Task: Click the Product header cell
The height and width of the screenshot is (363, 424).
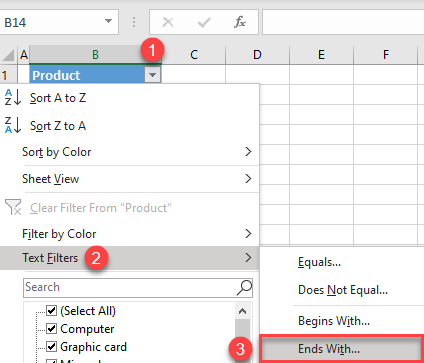Action: [x=87, y=75]
